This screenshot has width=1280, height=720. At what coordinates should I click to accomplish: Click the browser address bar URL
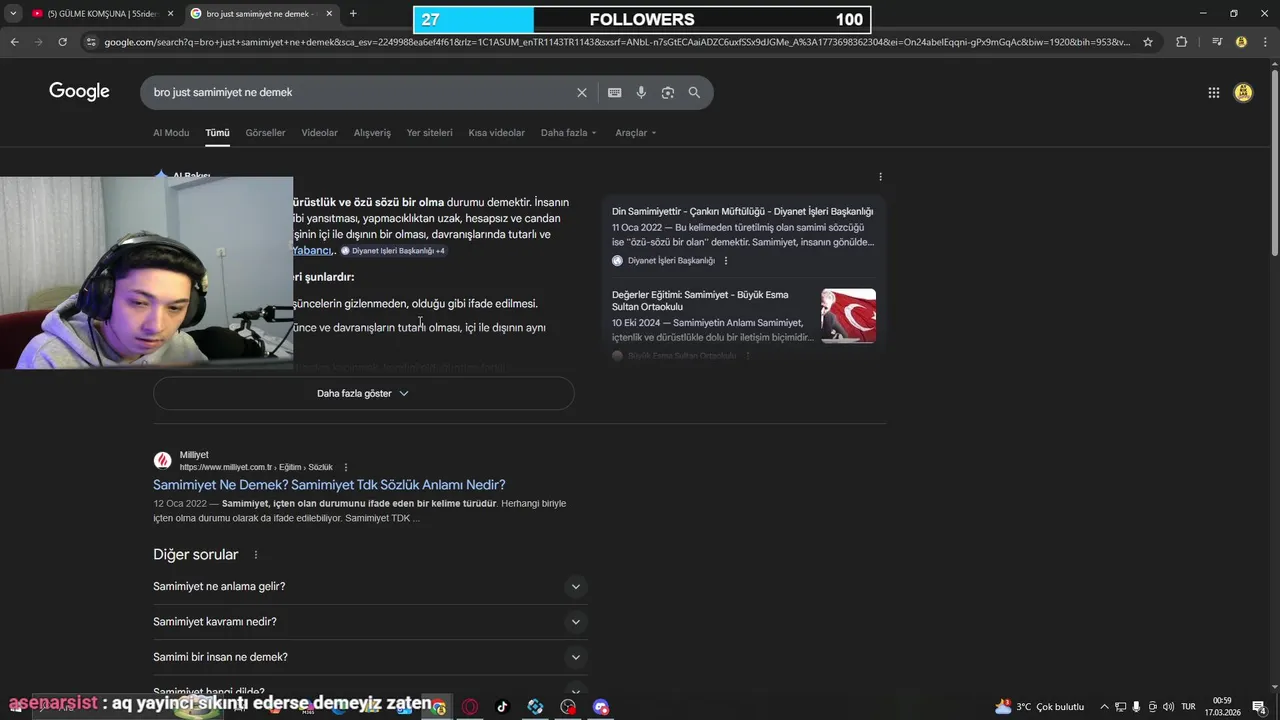click(617, 42)
